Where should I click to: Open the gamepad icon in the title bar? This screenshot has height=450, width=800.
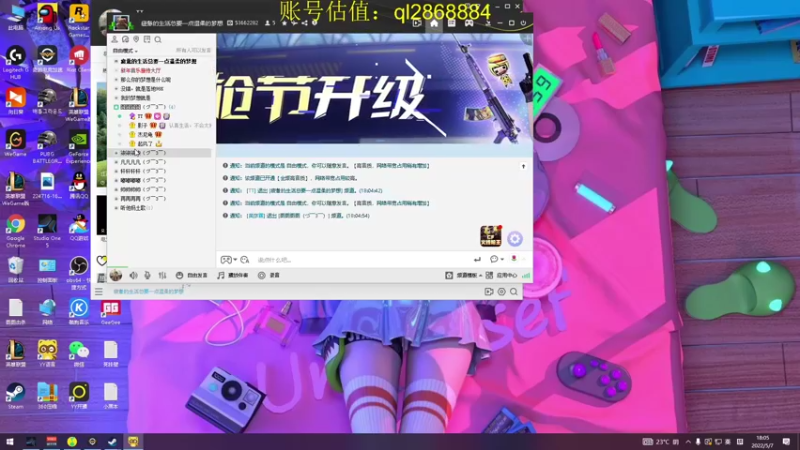[x=469, y=23]
